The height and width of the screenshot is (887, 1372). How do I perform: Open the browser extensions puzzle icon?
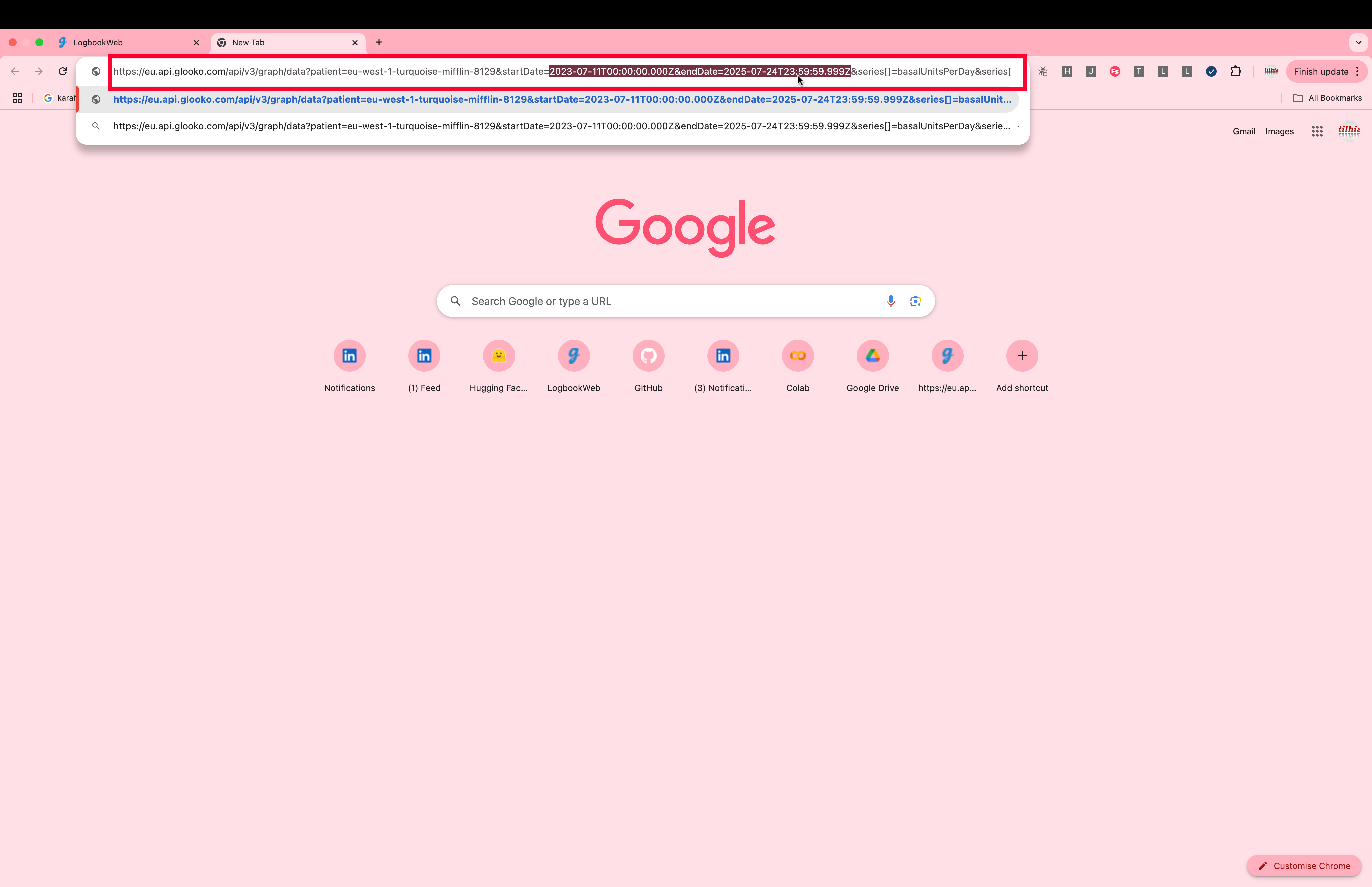tap(1235, 71)
